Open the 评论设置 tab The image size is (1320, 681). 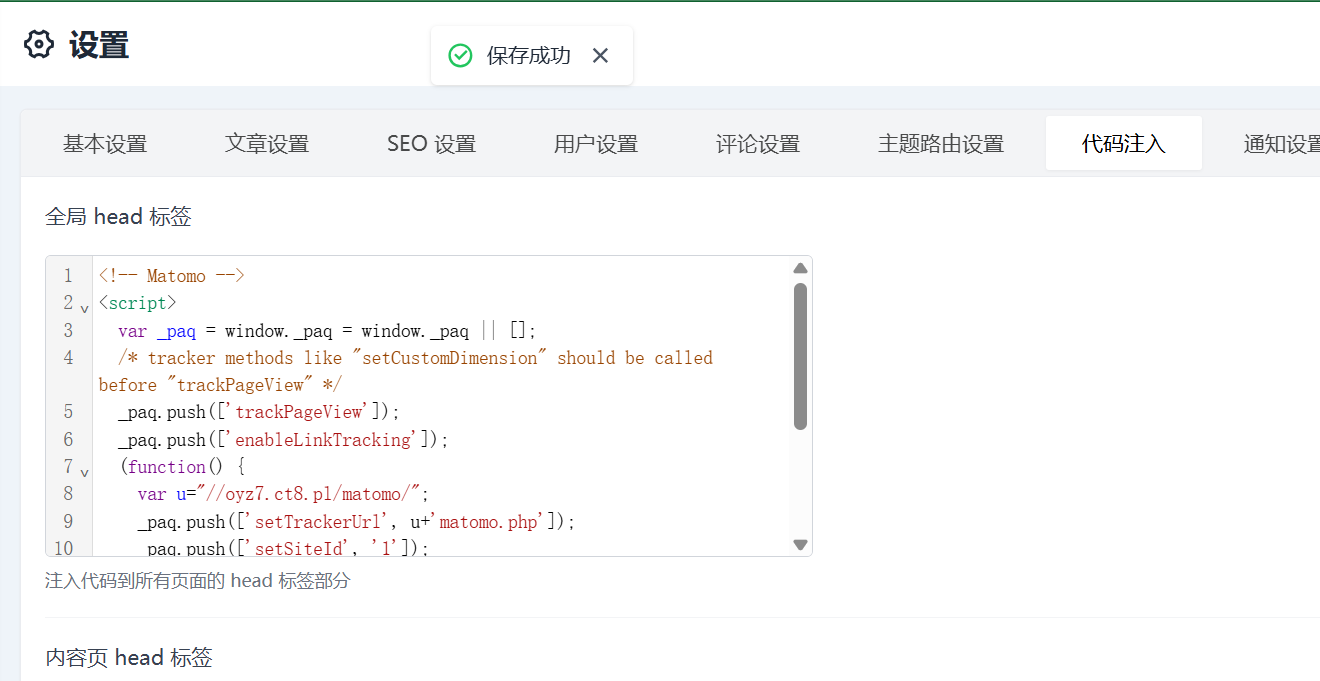[x=758, y=144]
